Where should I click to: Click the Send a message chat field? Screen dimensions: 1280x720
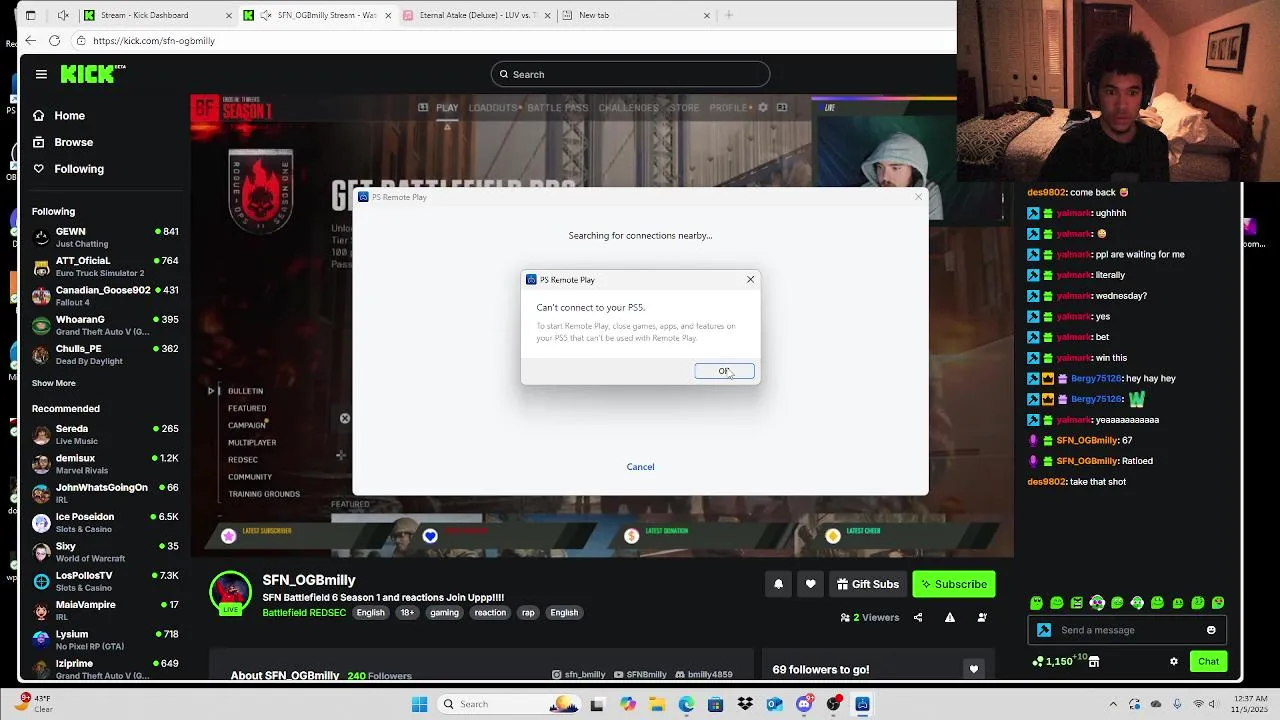click(1125, 630)
